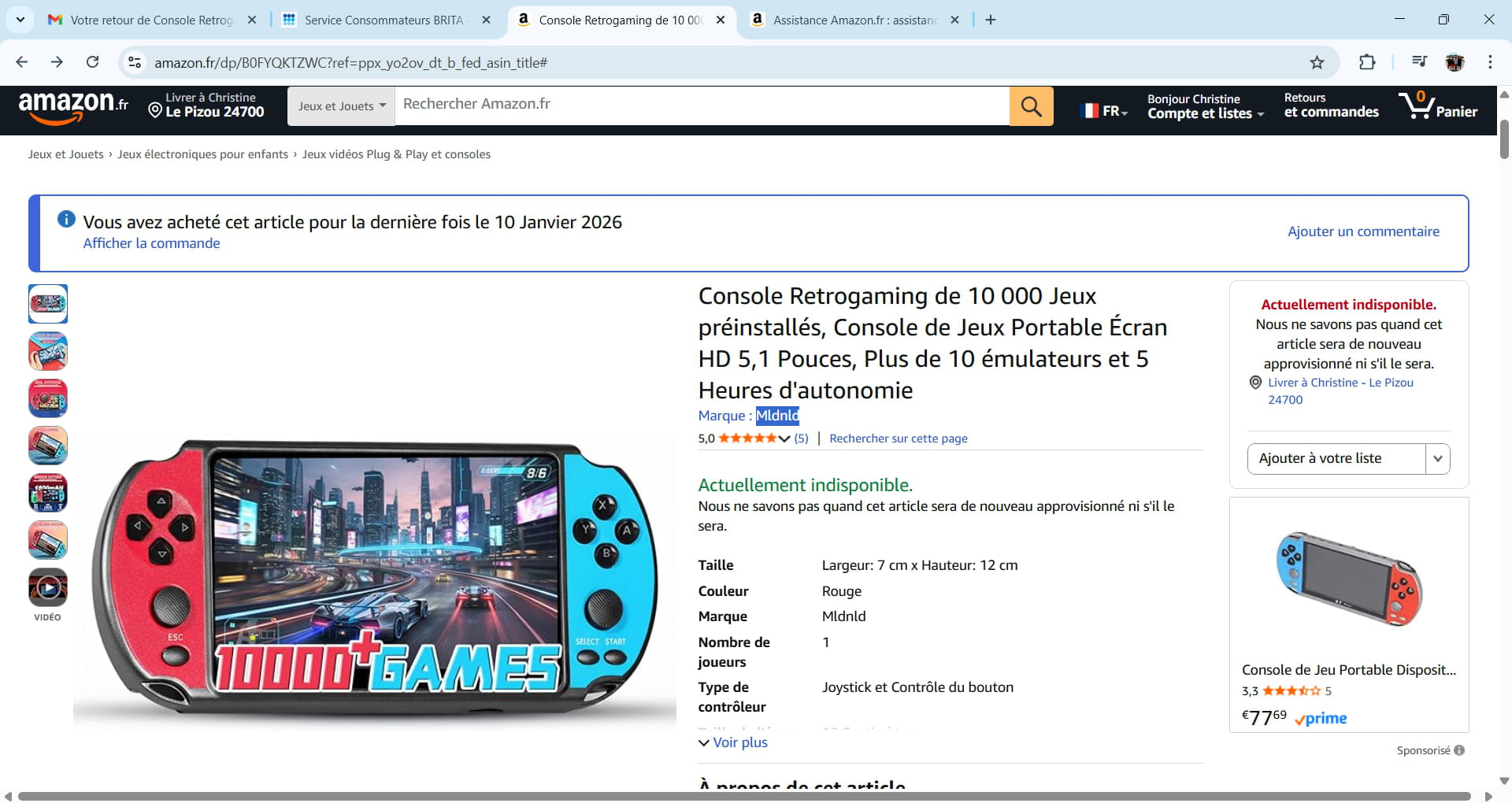Switch to the Service Consommateurs BRITA tab

pyautogui.click(x=385, y=20)
